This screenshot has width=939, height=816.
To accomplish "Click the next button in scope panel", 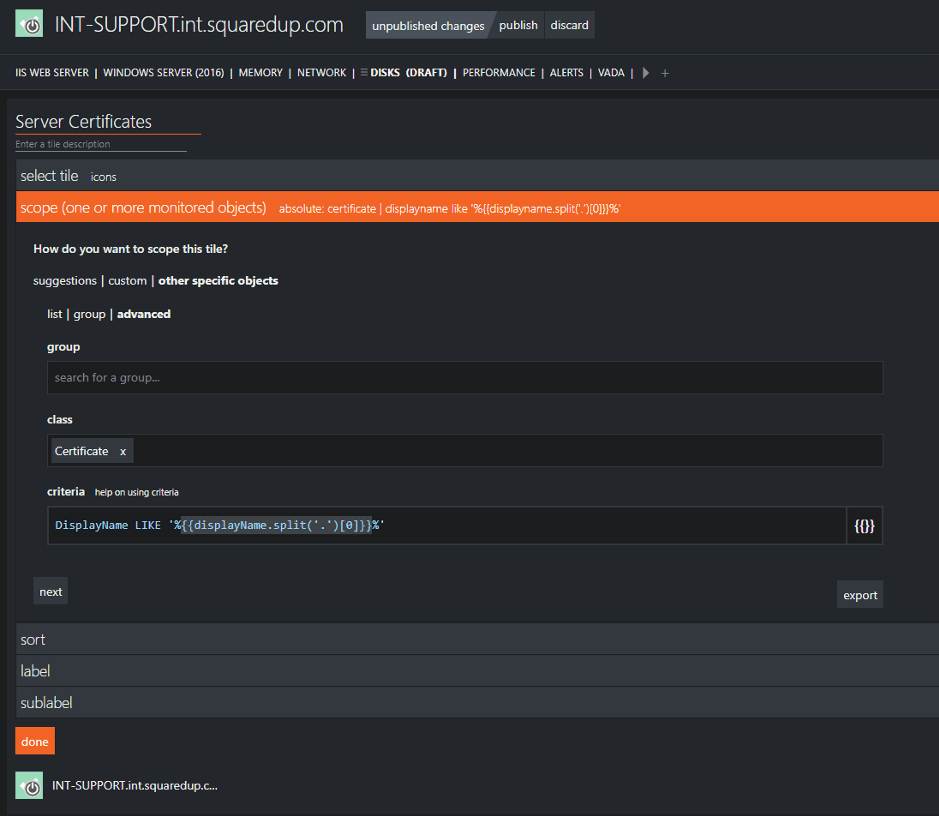I will 50,591.
